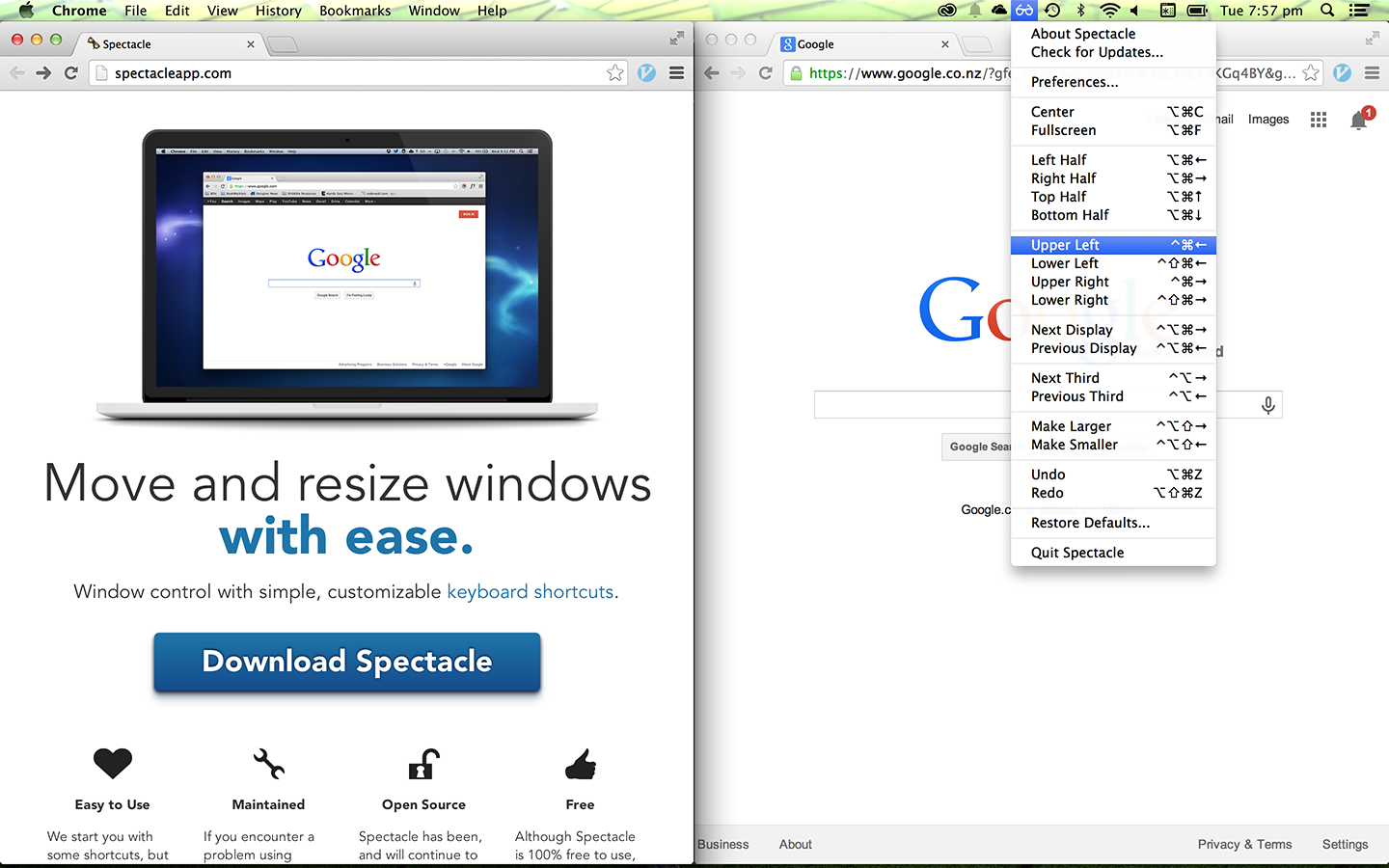The height and width of the screenshot is (868, 1389).
Task: Click the blue extension icon in the Spectacle window toolbar
Action: [646, 73]
